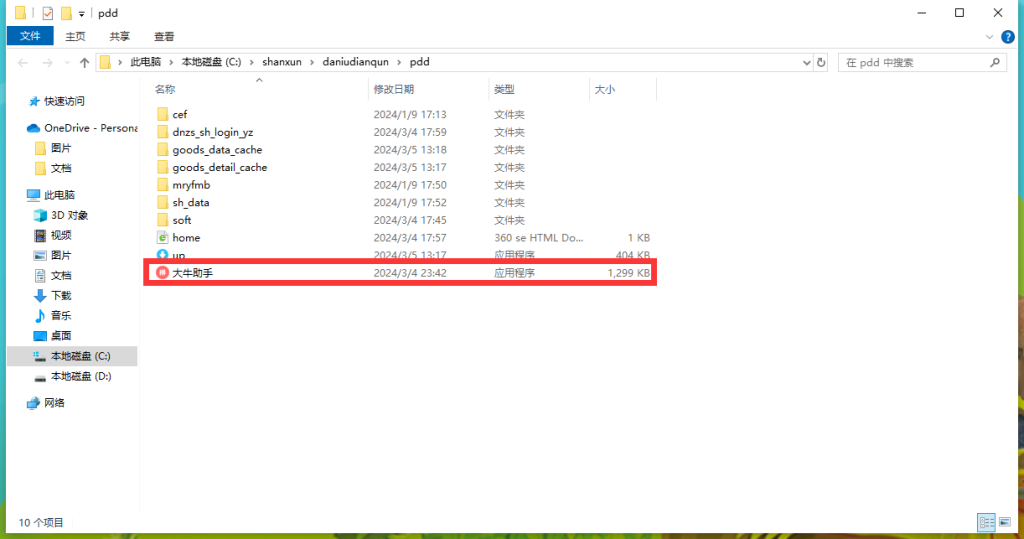1024x539 pixels.
Task: Open the Help question mark icon
Action: [x=1008, y=37]
